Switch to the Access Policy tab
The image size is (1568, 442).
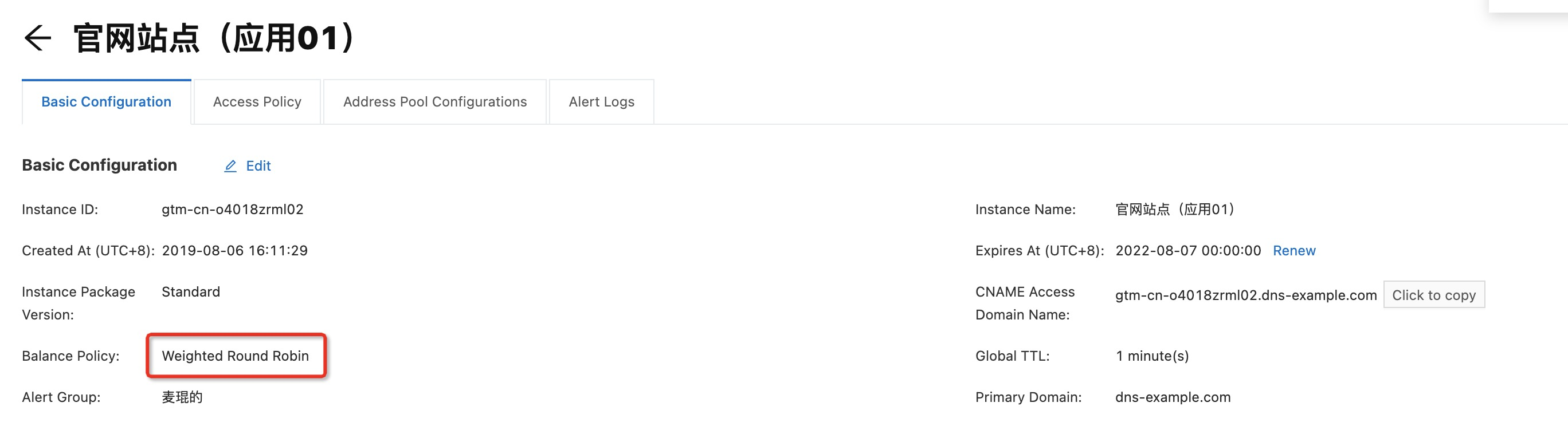click(x=257, y=102)
